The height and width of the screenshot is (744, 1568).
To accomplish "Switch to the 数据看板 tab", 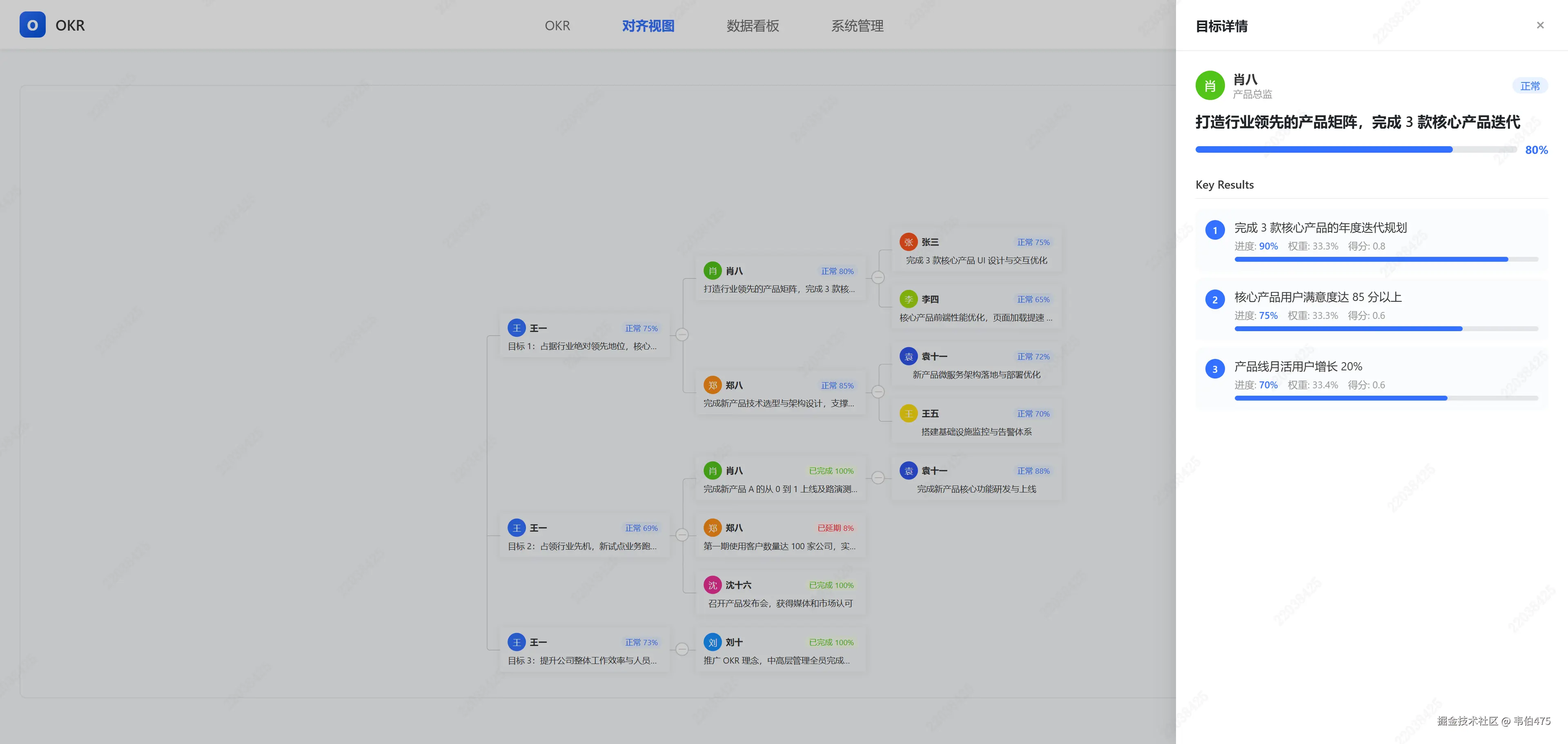I will tap(752, 26).
